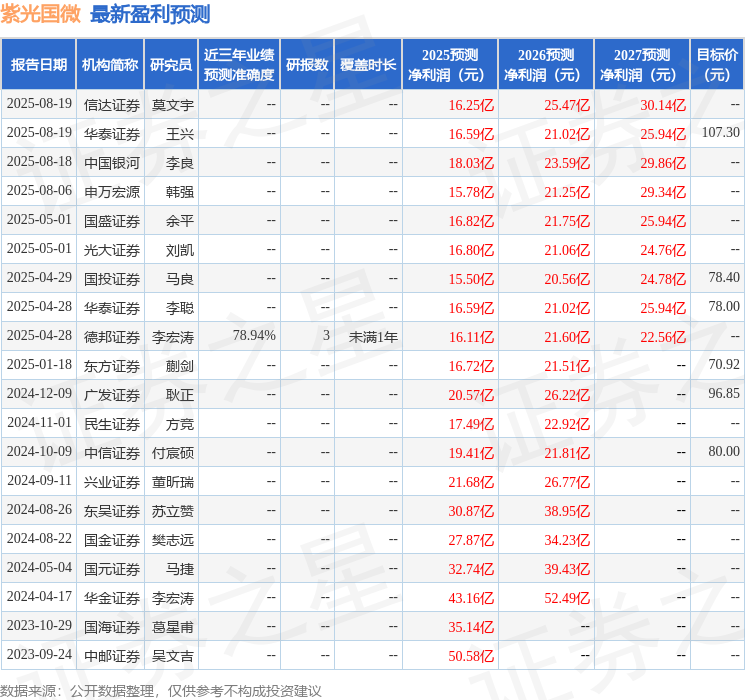Image resolution: width=745 pixels, height=700 pixels.
Task: Click the 50.58亿 profit forecast value
Action: click(471, 656)
